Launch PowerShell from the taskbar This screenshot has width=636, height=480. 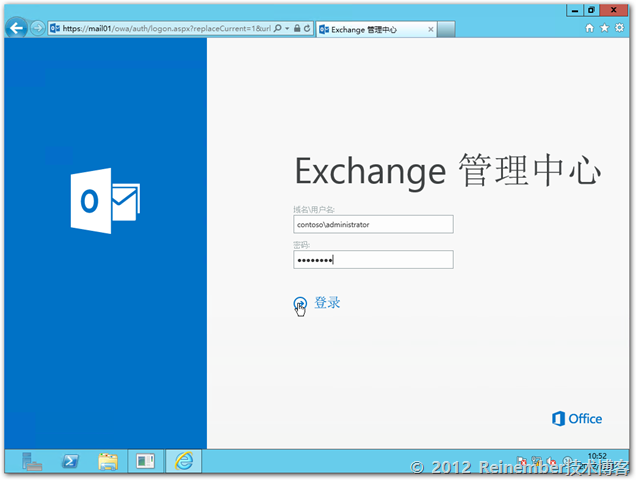click(x=70, y=461)
